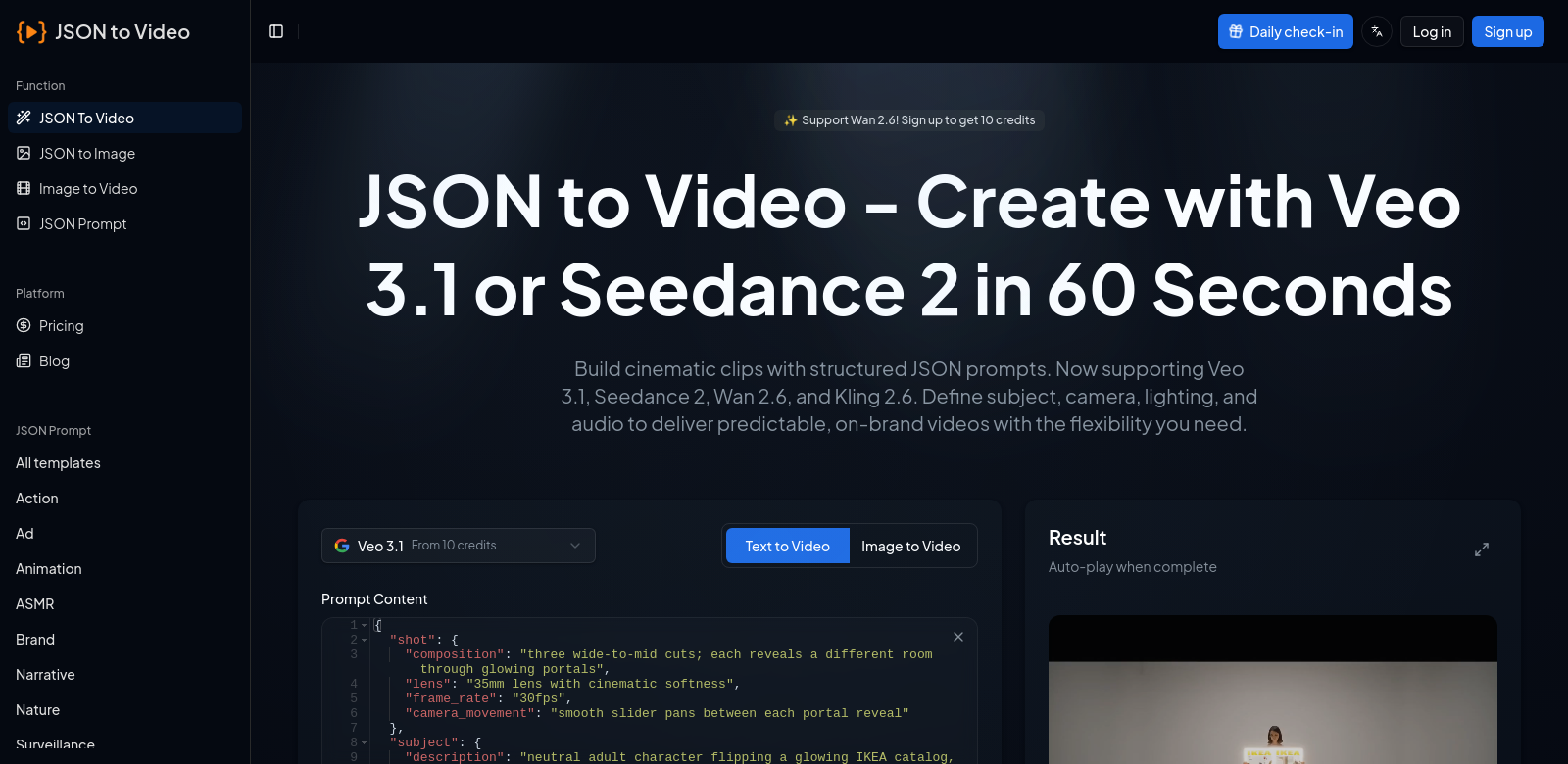This screenshot has height=764, width=1568.
Task: Click the Daily check-in button
Action: tap(1286, 31)
